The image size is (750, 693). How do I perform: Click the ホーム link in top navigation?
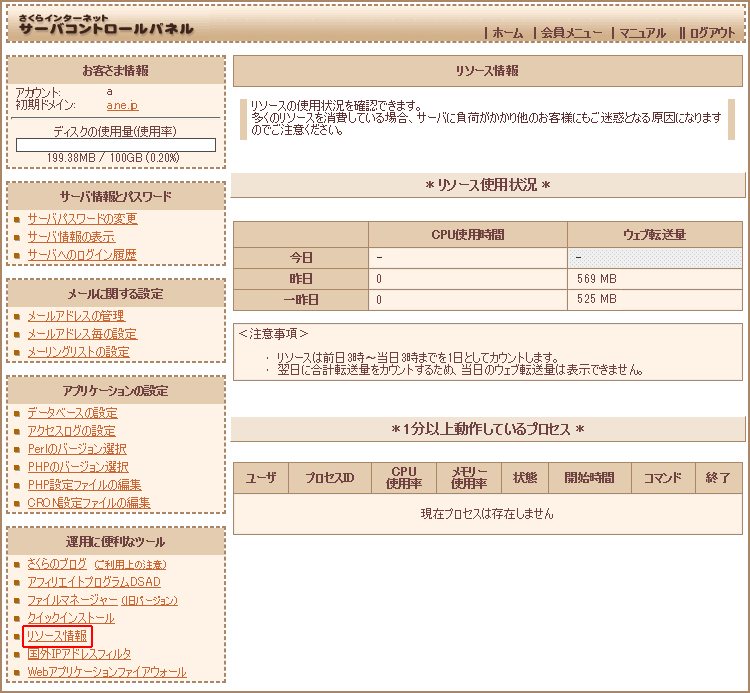(507, 33)
